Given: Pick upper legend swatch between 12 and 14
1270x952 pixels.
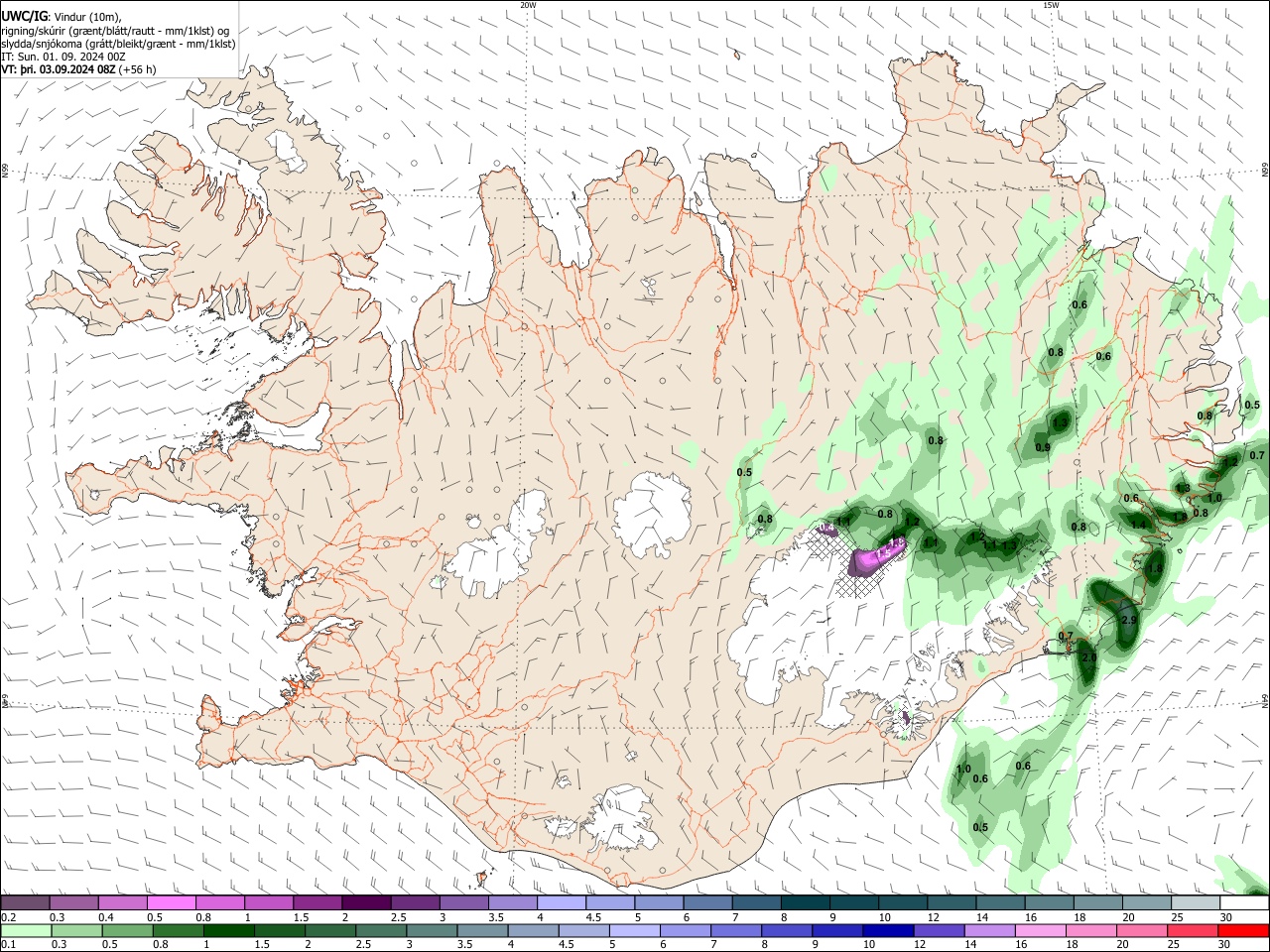Looking at the screenshot, I should [952, 903].
